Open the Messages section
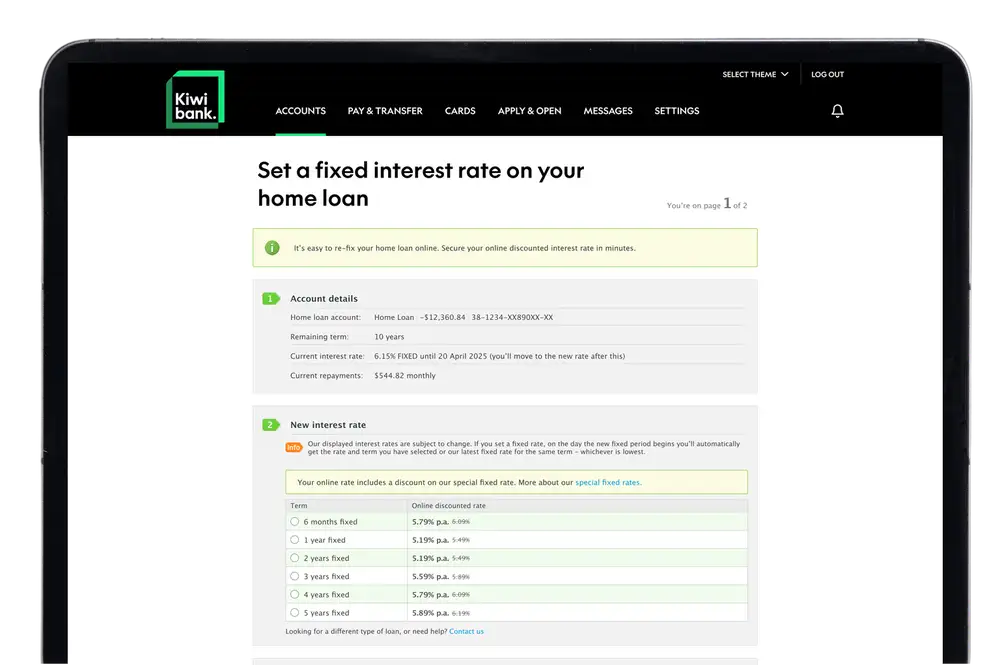 (607, 111)
